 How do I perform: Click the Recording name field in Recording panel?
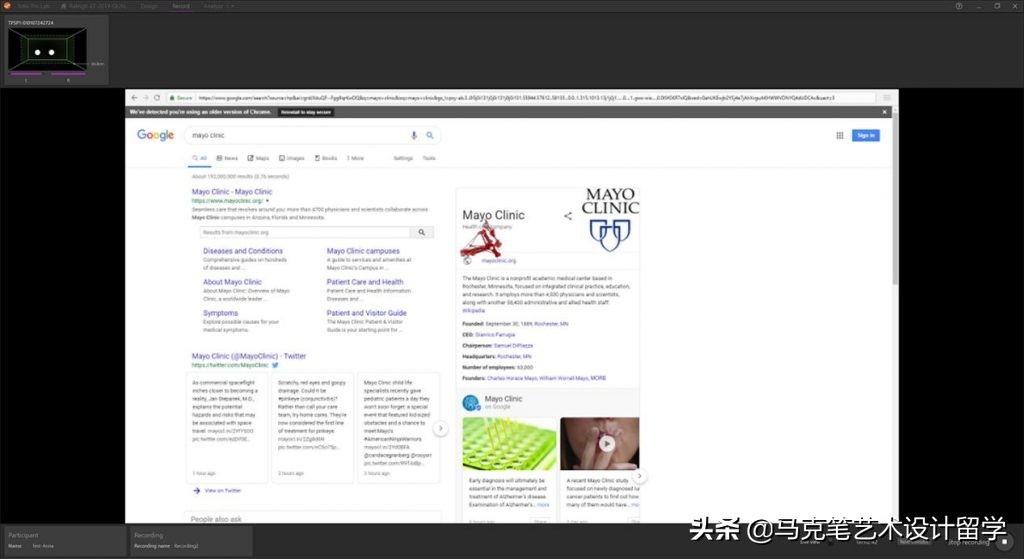[187, 546]
